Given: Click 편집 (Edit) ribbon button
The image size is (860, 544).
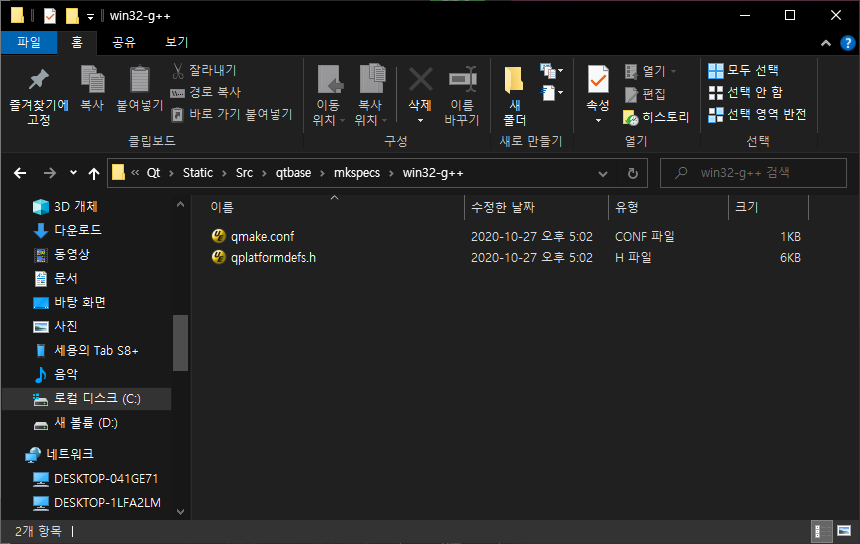Looking at the screenshot, I should tap(646, 94).
